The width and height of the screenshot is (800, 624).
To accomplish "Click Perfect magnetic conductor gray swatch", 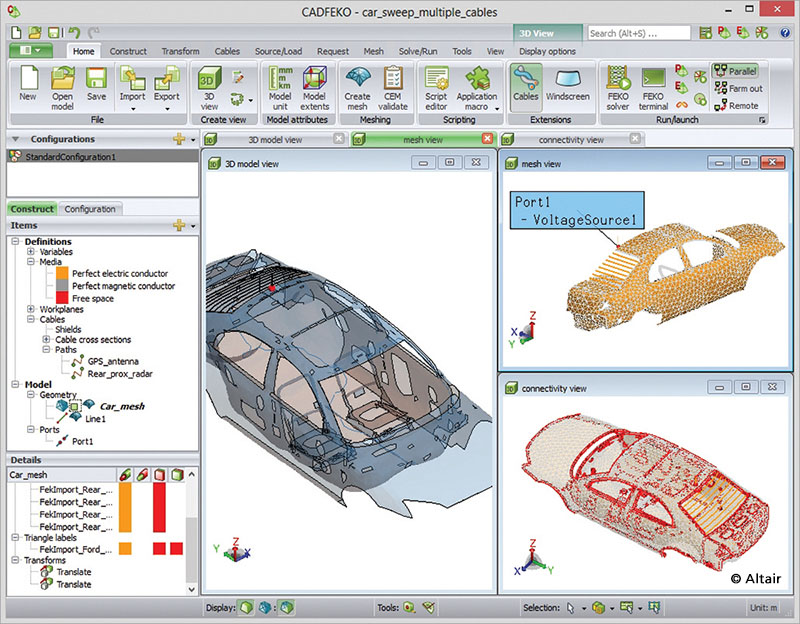I will 62,286.
